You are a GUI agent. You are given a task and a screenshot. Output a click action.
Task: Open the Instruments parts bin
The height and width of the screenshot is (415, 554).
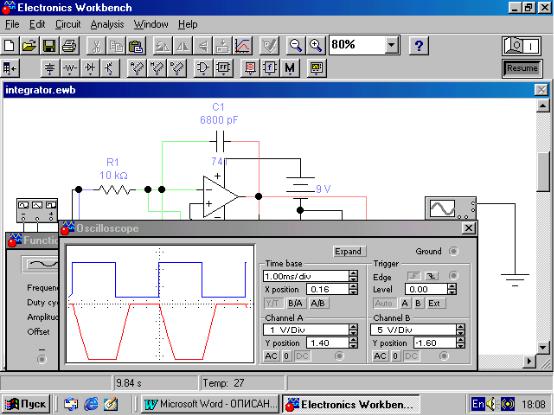coord(317,68)
